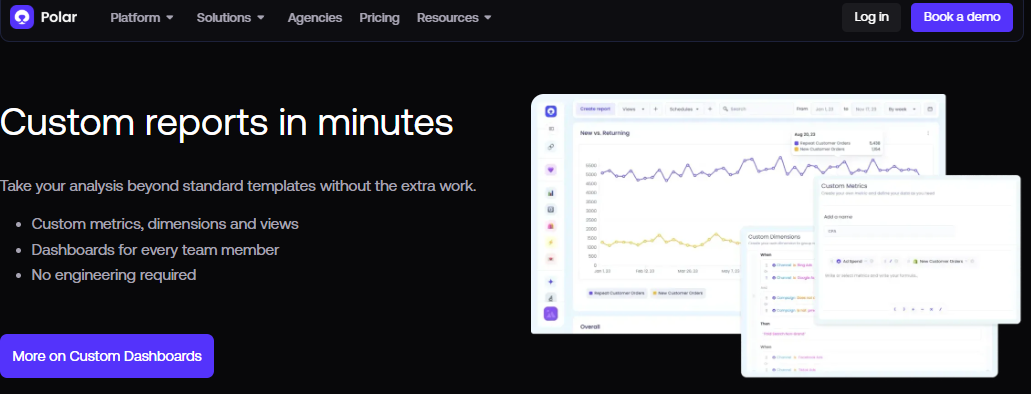1031x394 pixels.
Task: Open the Pricing page
Action: [379, 18]
